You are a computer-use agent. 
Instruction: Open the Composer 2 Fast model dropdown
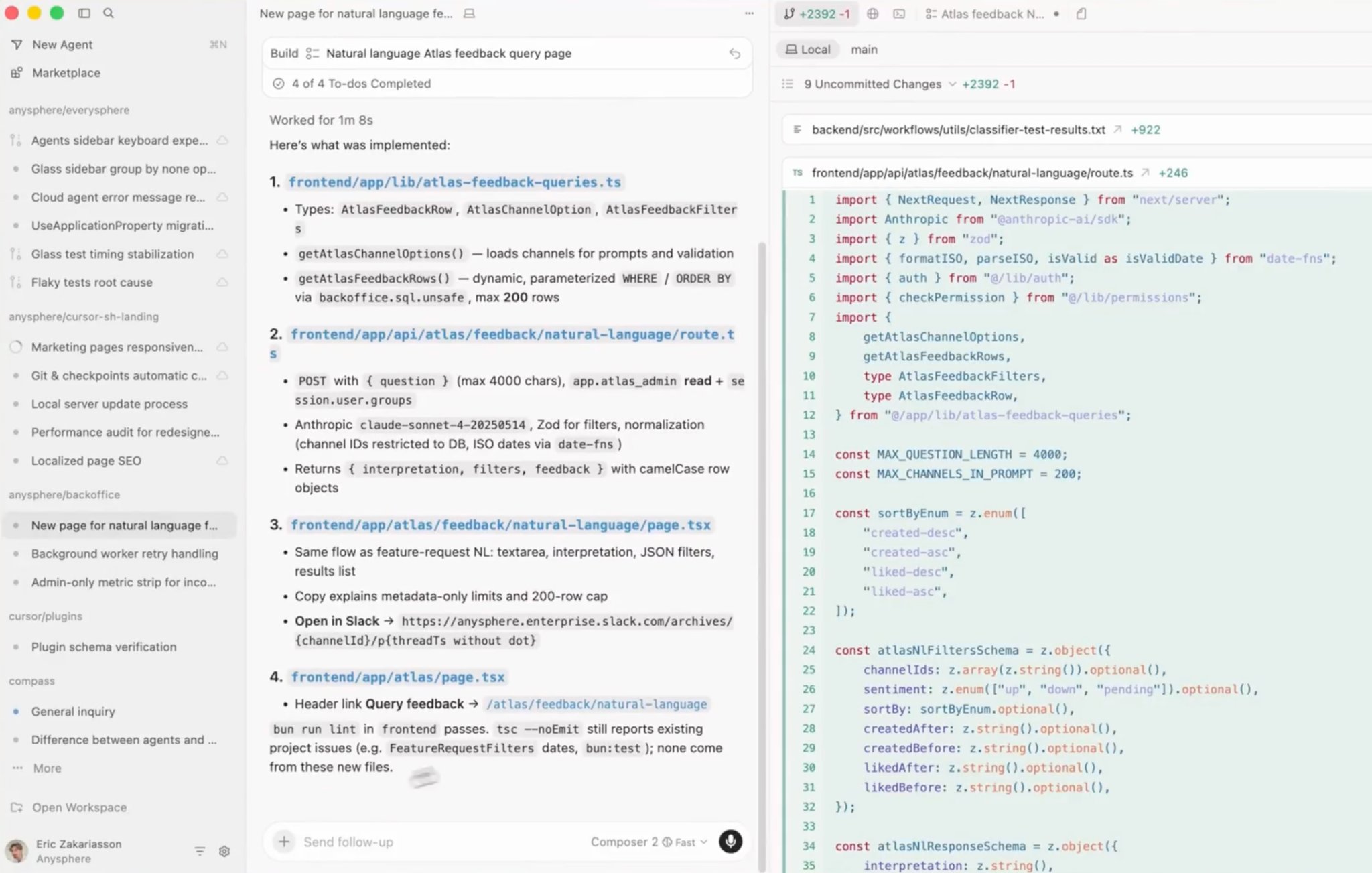pos(648,842)
